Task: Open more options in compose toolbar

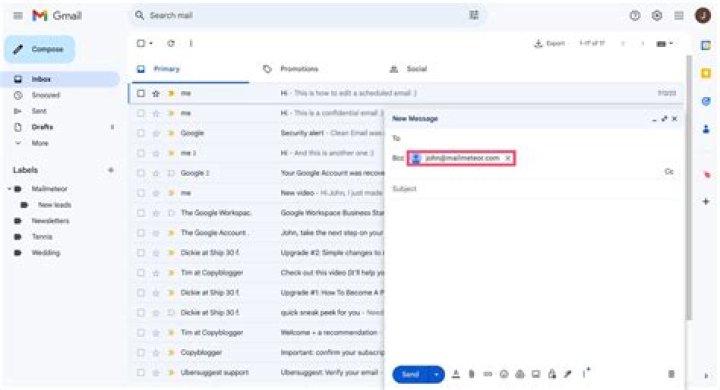Action: pos(586,373)
